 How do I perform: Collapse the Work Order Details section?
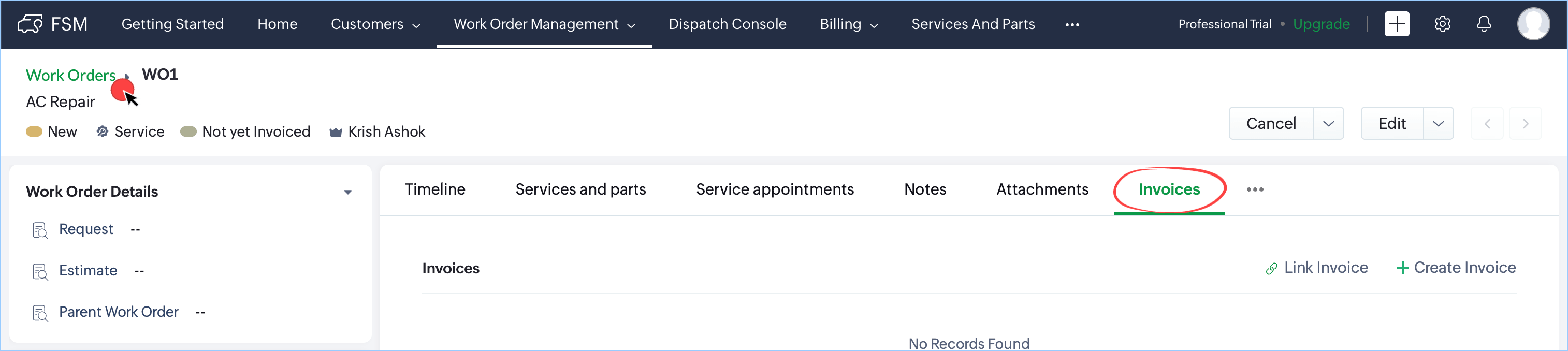[x=347, y=192]
